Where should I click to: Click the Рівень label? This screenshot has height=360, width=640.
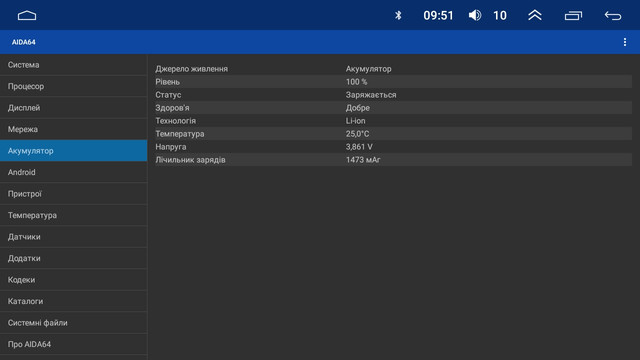click(x=167, y=82)
